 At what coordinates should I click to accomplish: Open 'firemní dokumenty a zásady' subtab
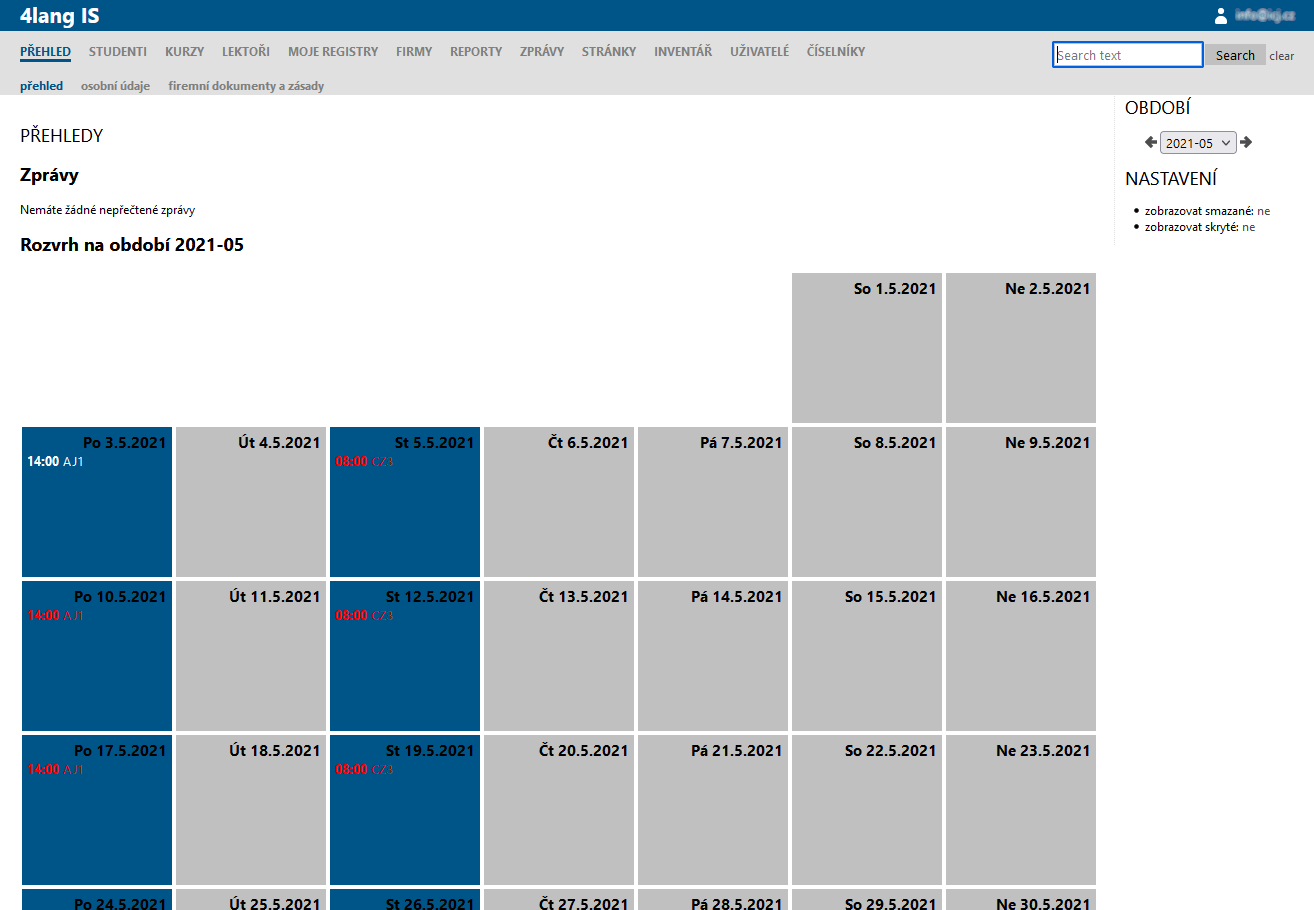246,86
